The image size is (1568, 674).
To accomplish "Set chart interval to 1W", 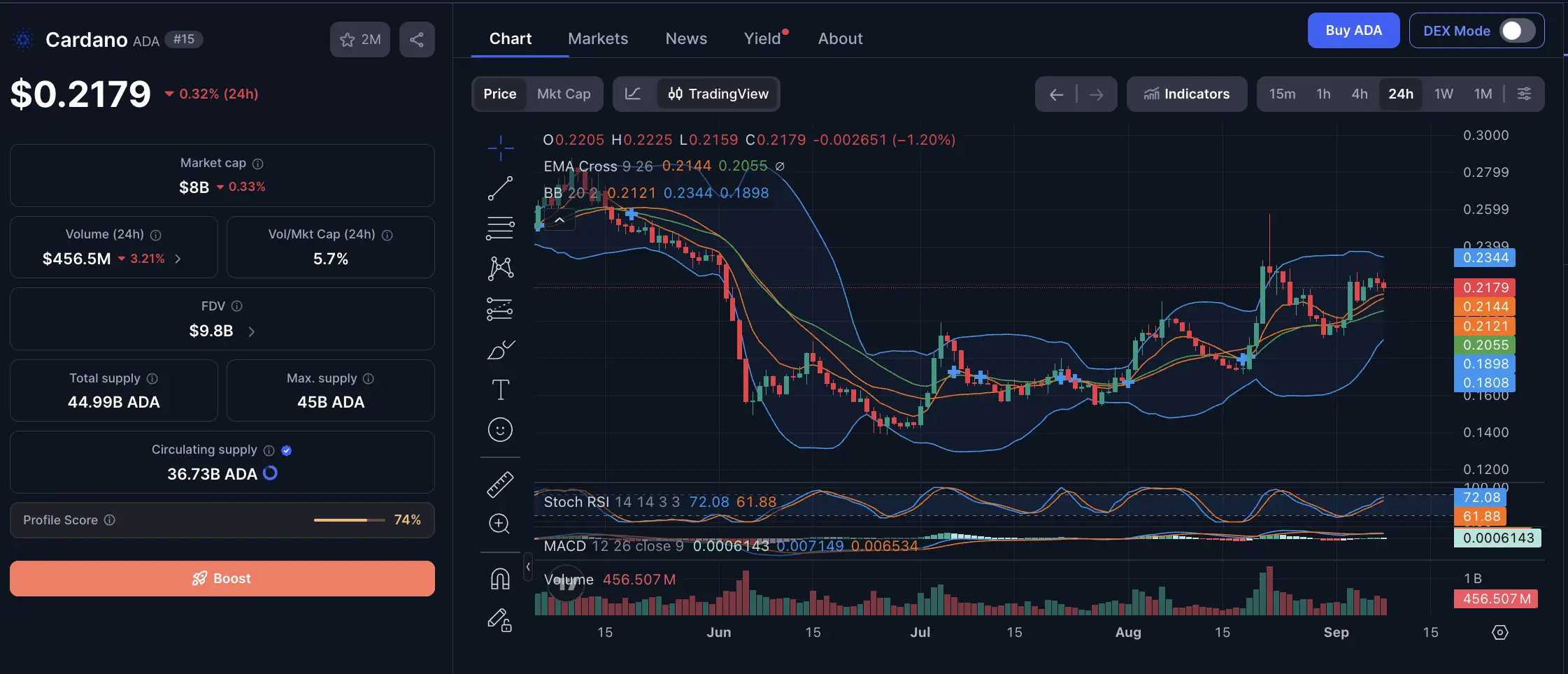I will [x=1444, y=94].
